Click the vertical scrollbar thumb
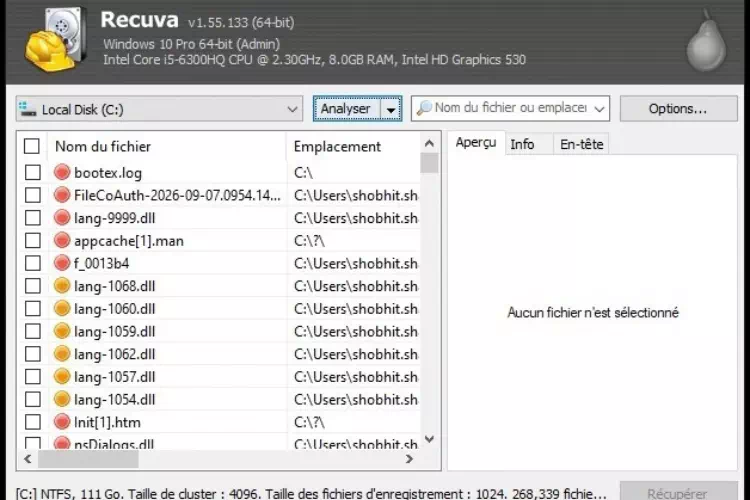 pos(430,163)
